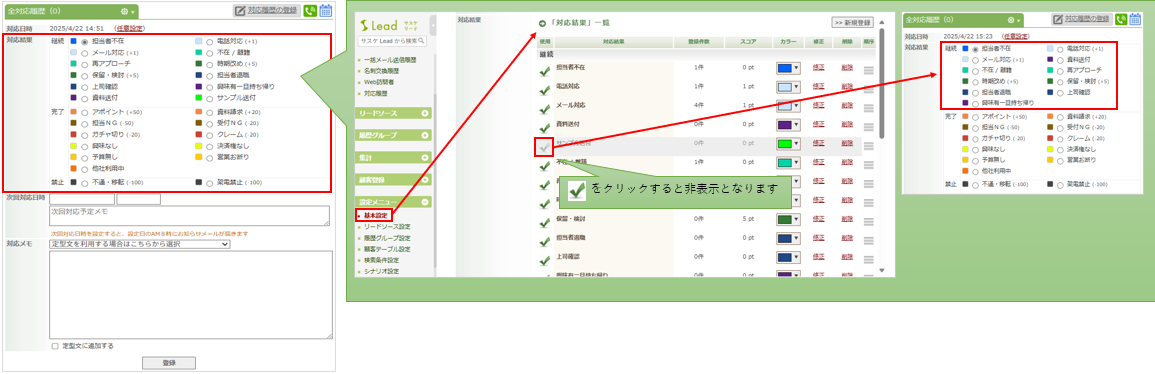Open the 定型文 template dropdown in 対応メモ
Screen dimensions: 1155x374
pos(139,244)
